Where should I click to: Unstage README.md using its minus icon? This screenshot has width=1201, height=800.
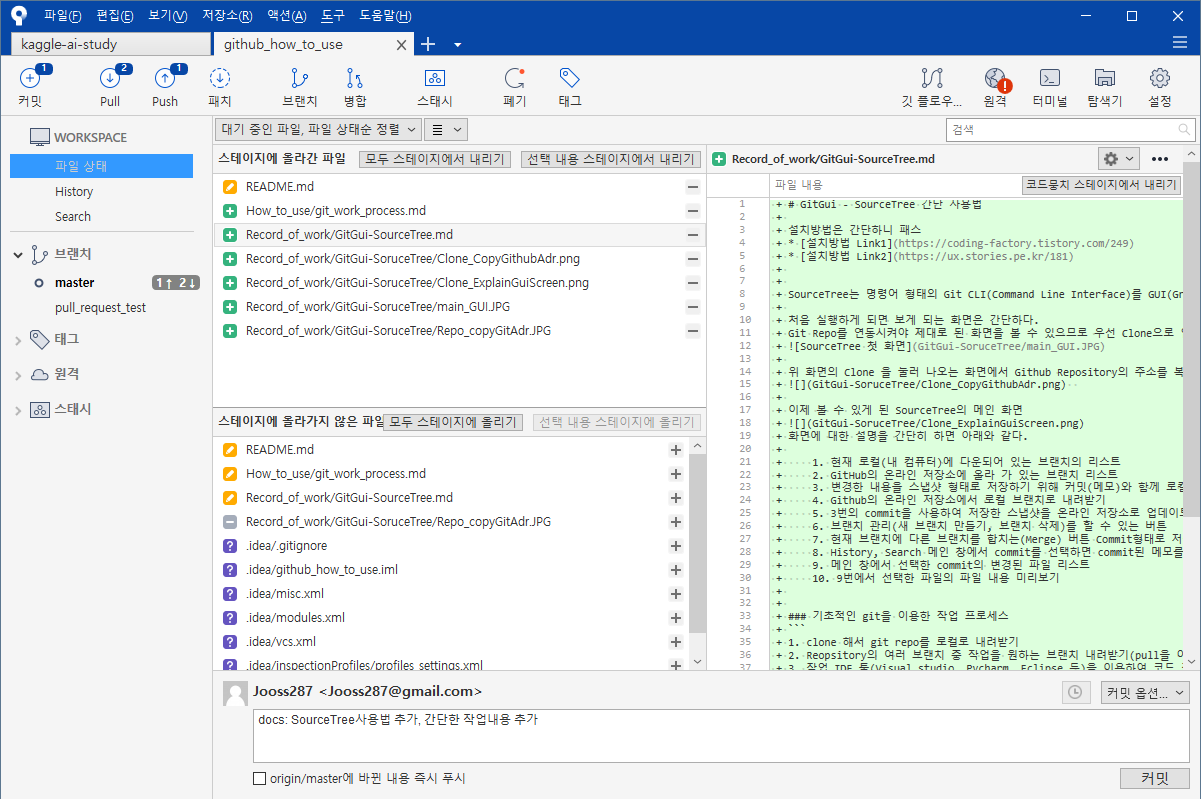(x=693, y=187)
